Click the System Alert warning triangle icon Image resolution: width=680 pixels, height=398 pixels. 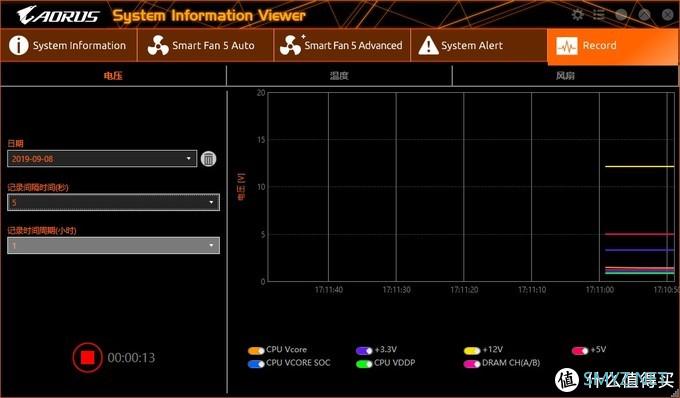[428, 46]
